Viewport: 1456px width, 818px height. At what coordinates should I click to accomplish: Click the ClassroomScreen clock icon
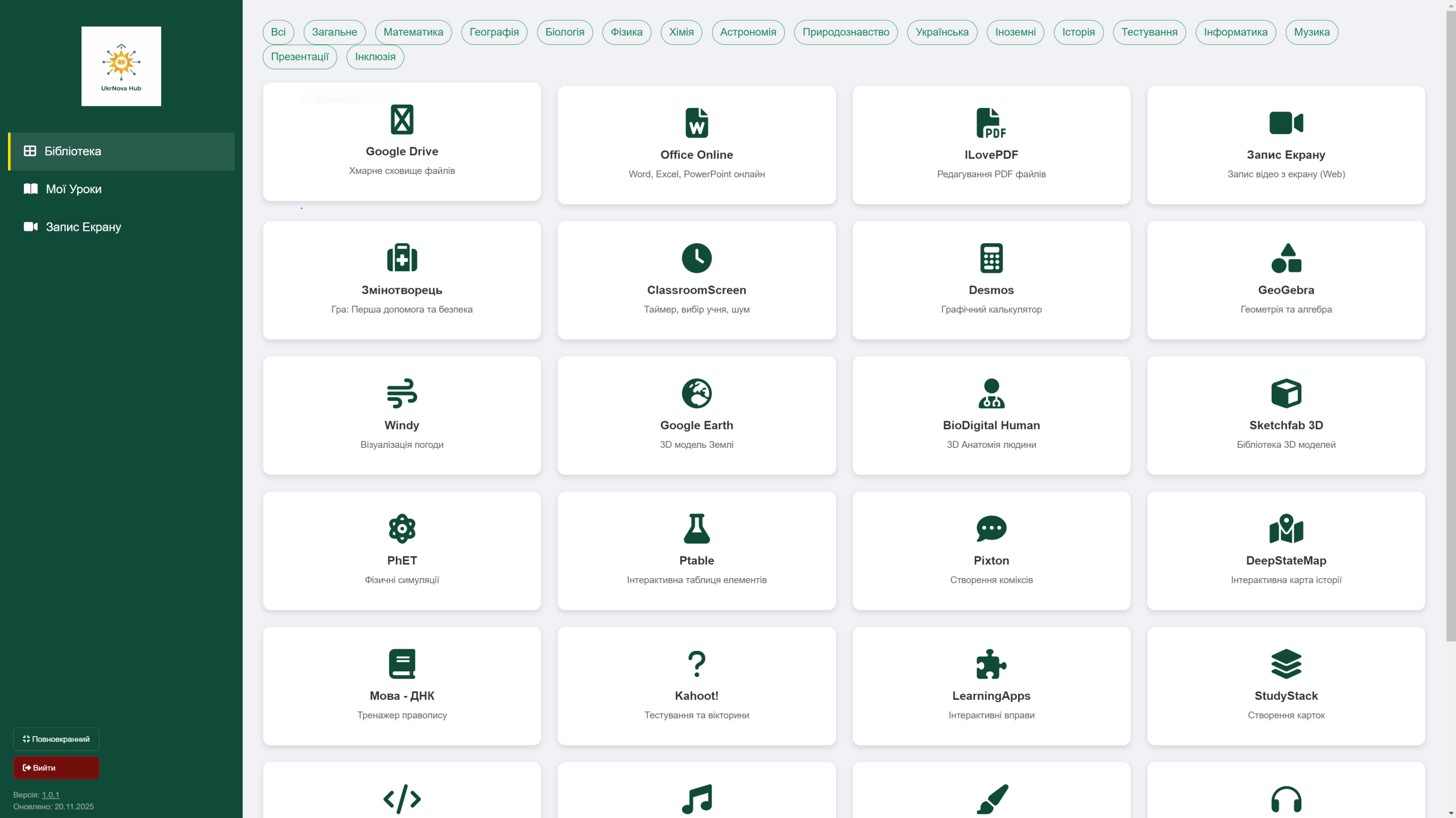696,258
